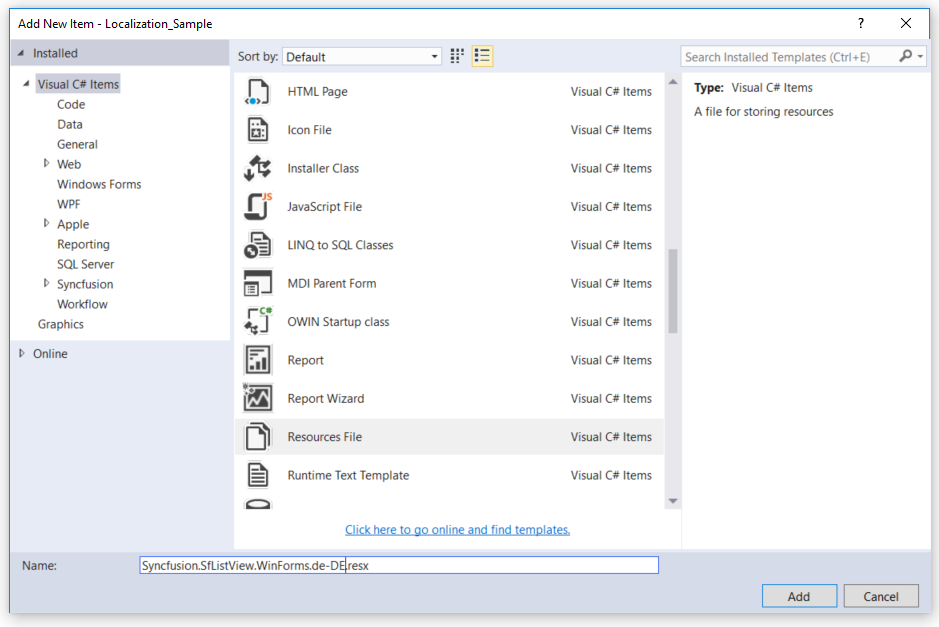Select the OWIN Startup class icon
This screenshot has width=939, height=627.
coord(258,322)
